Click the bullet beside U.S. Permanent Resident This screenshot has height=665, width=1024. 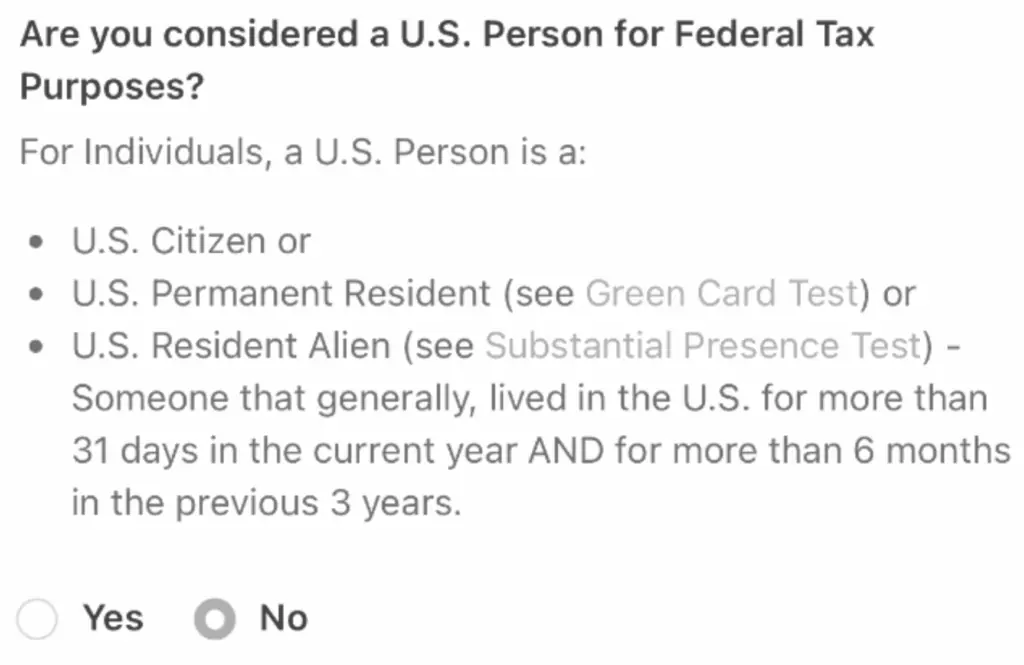pos(37,295)
